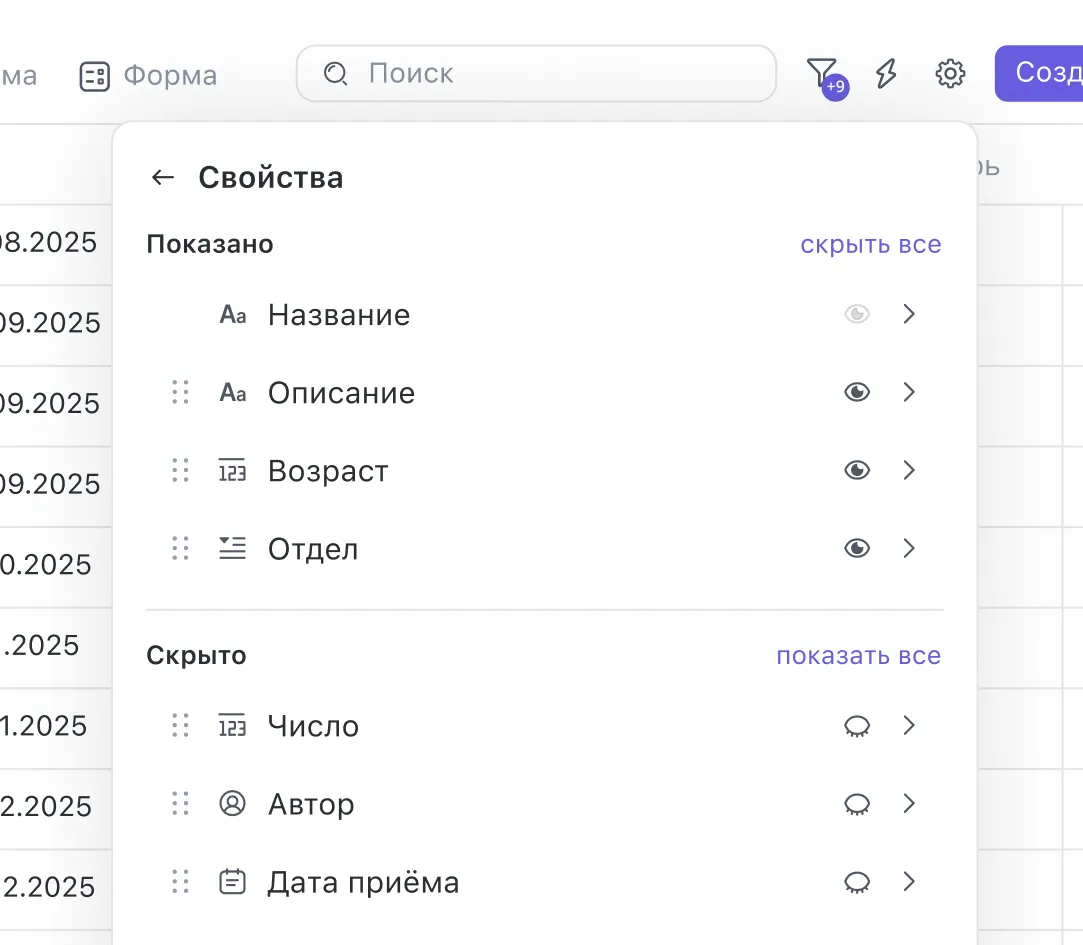This screenshot has height=945, width=1083.
Task: Open automations via the lightning bolt icon
Action: 886,73
